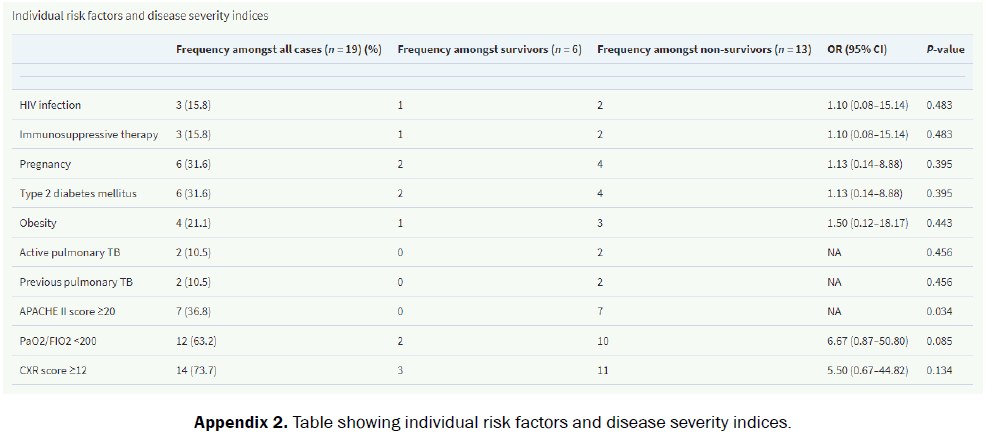Image resolution: width=991 pixels, height=443 pixels.
Task: Click the 0.034 P-value cell
Action: (x=941, y=312)
